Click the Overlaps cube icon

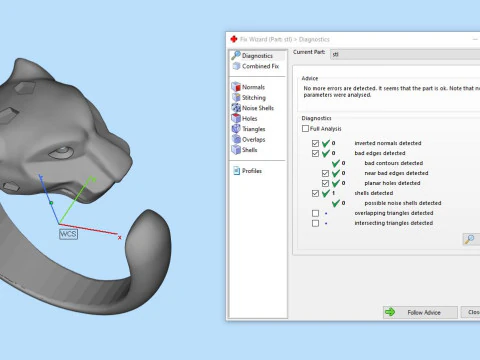pos(236,139)
